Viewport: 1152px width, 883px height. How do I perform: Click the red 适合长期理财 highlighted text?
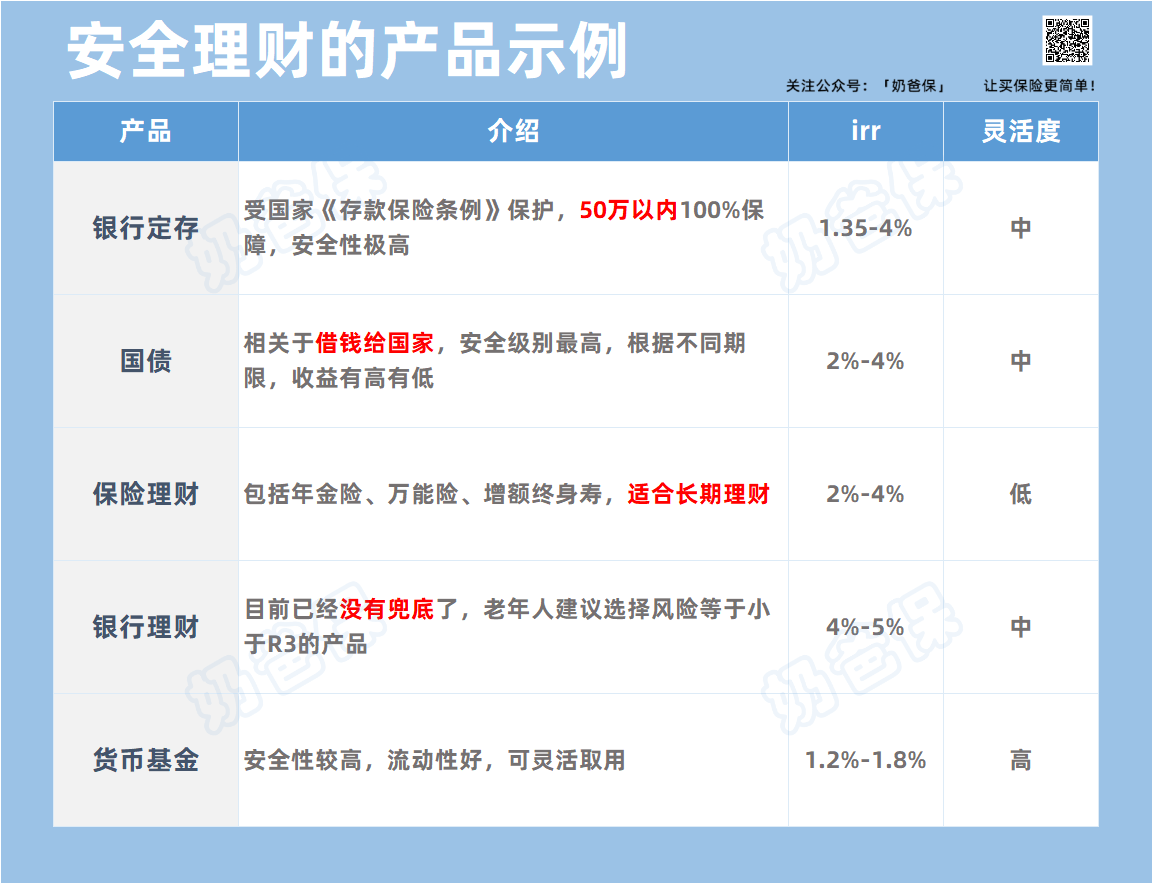coord(698,494)
